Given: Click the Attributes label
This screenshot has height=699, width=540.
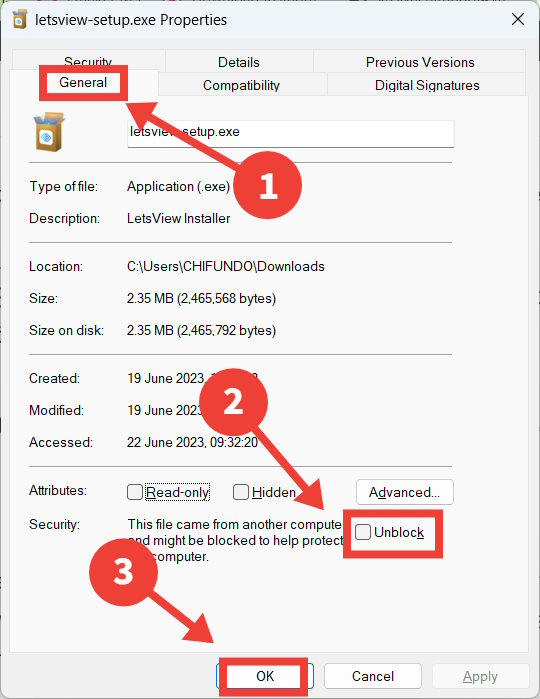Looking at the screenshot, I should [x=58, y=490].
